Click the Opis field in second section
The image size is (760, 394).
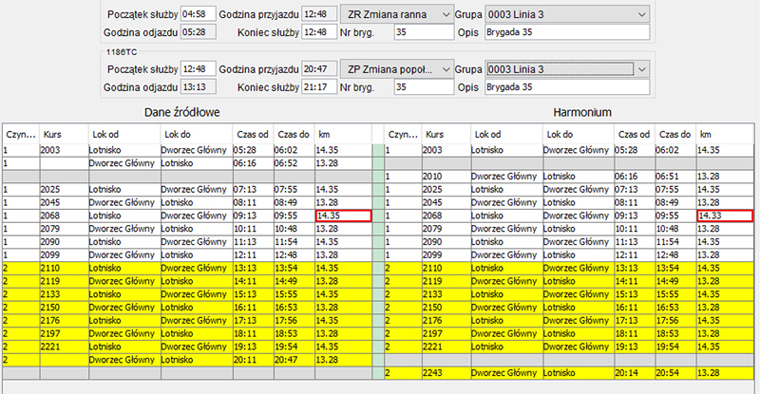(567, 87)
